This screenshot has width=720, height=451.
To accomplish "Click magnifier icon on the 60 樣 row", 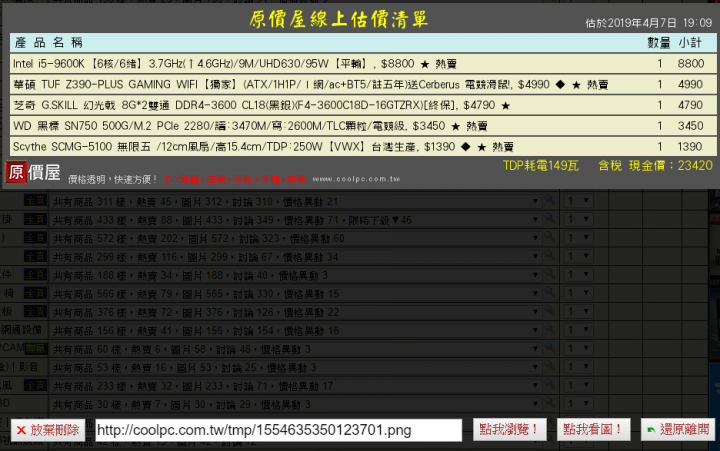I will 549,348.
